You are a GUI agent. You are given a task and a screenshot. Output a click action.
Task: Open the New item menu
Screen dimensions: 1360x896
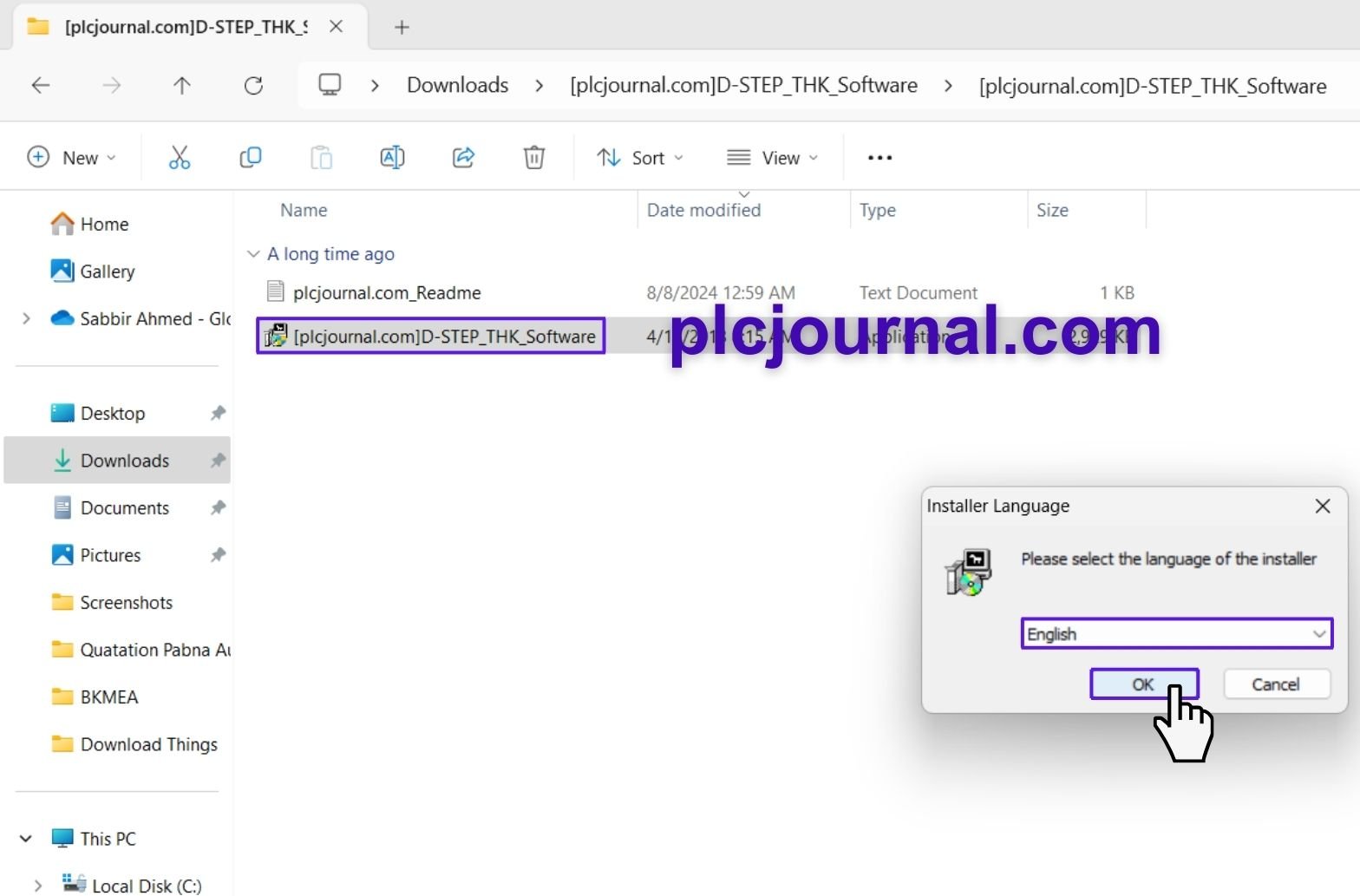(72, 158)
